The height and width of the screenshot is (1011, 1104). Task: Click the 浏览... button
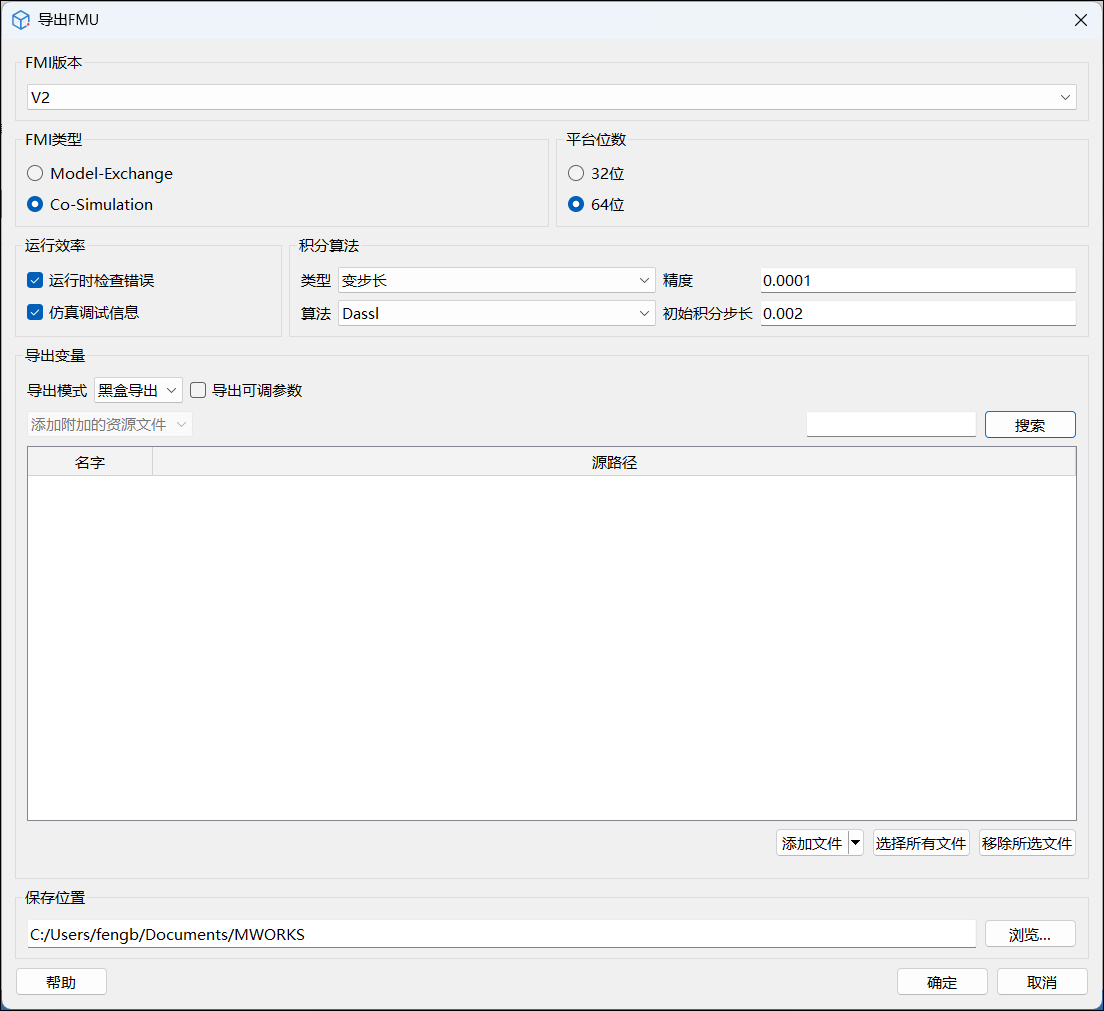pyautogui.click(x=1030, y=934)
